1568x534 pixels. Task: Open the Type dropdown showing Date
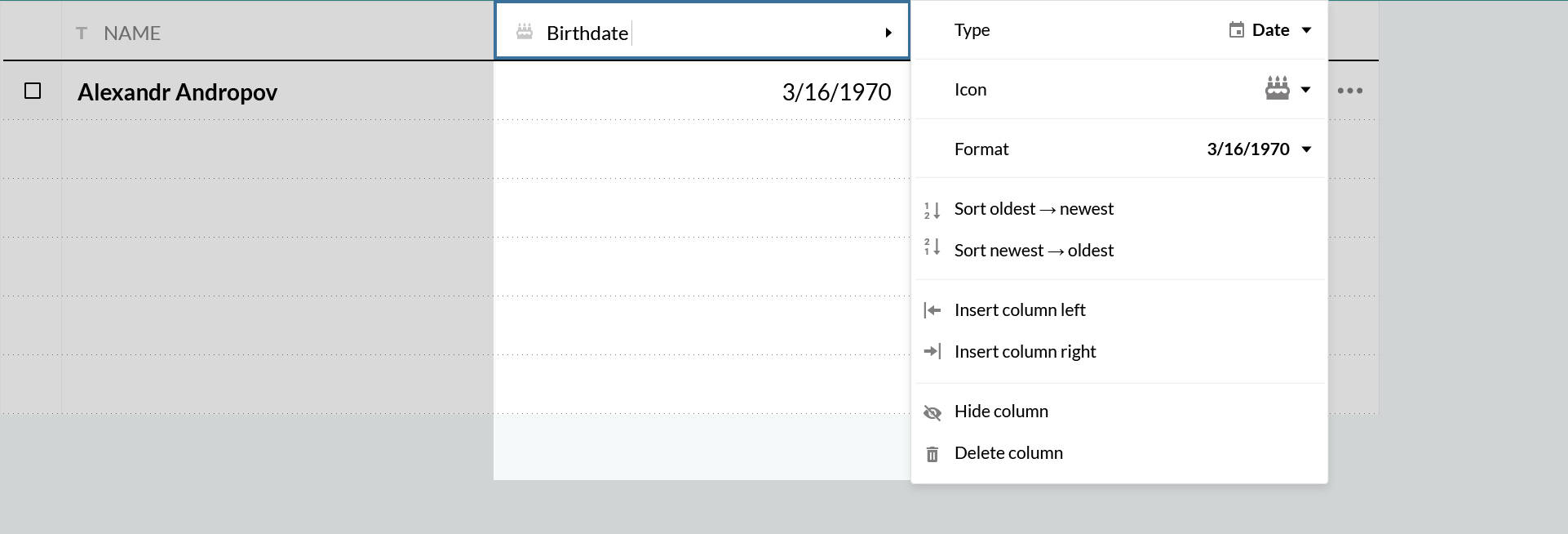pos(1270,30)
